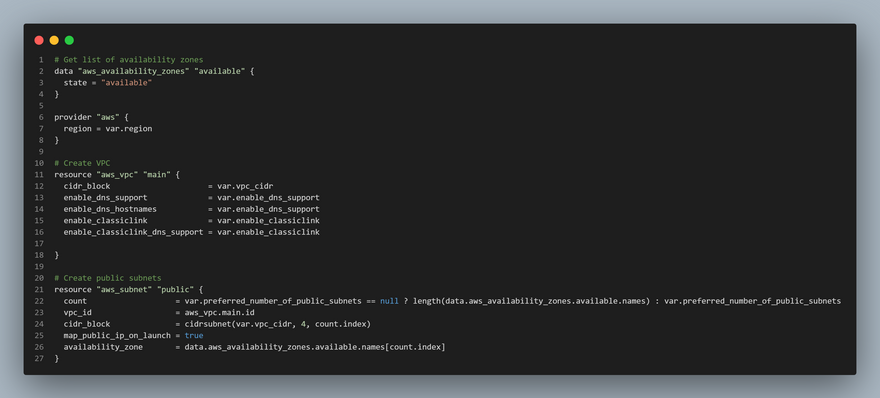Click the resource "aws_vpc" "main" line

coord(117,175)
